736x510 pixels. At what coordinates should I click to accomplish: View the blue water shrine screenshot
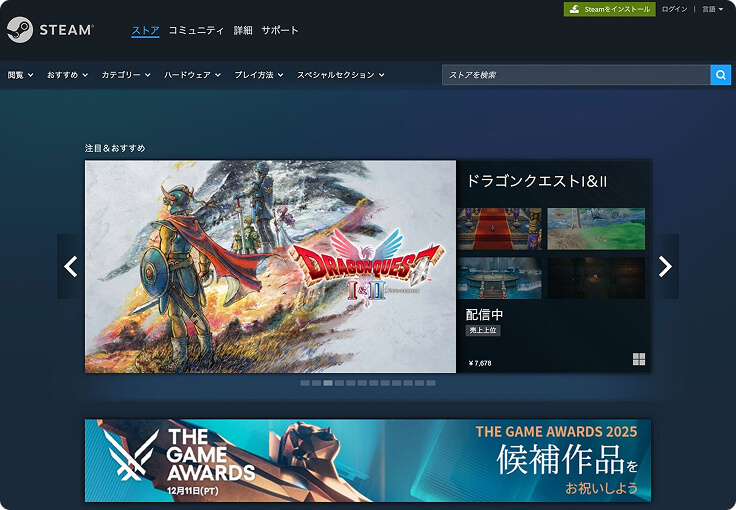click(499, 278)
